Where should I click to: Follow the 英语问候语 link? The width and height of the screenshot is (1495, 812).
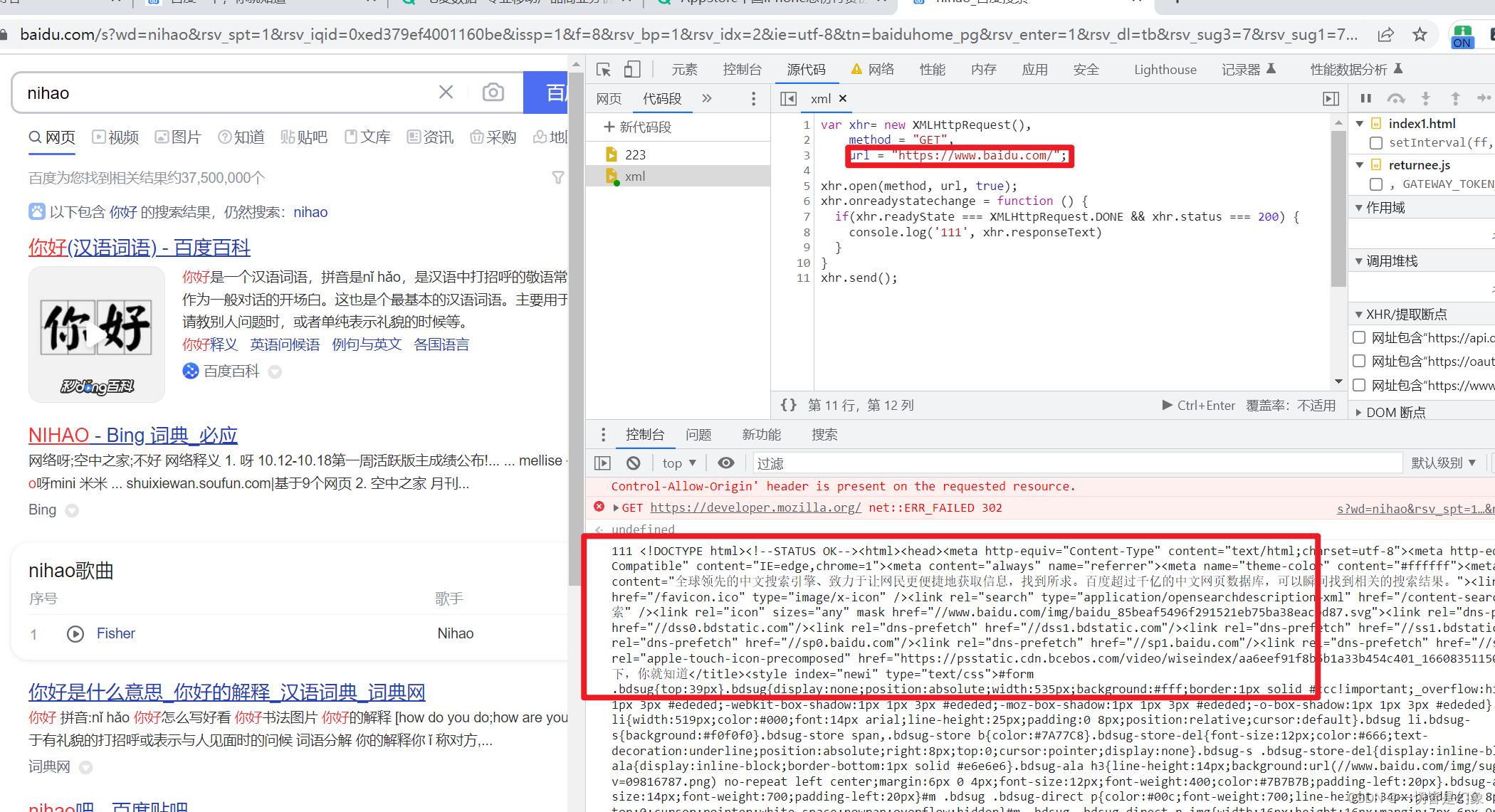285,344
